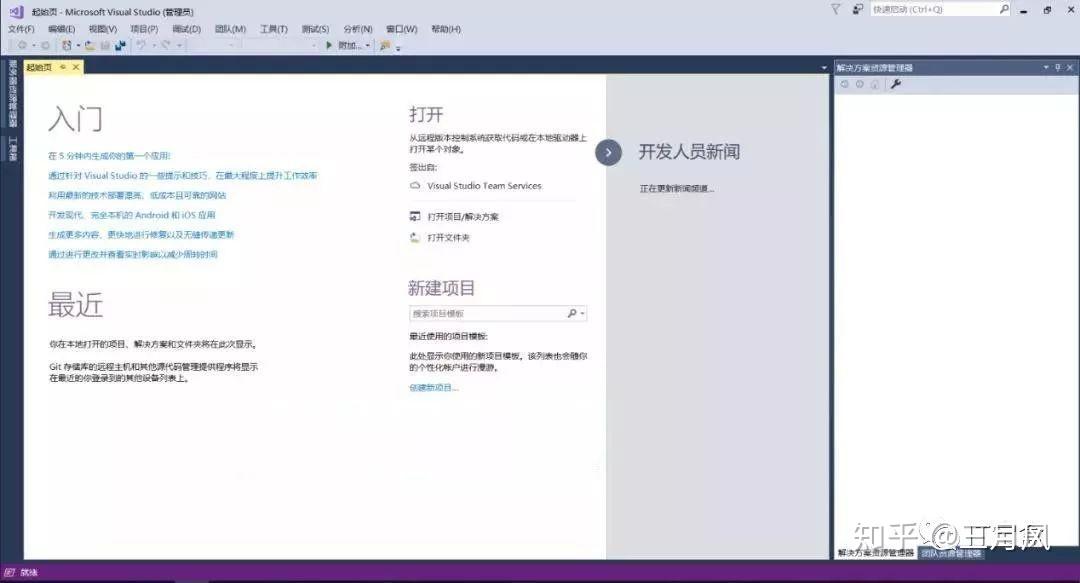Open the document tab list dropdown arrow
Screen dimensions: 1080x583
coord(824,68)
